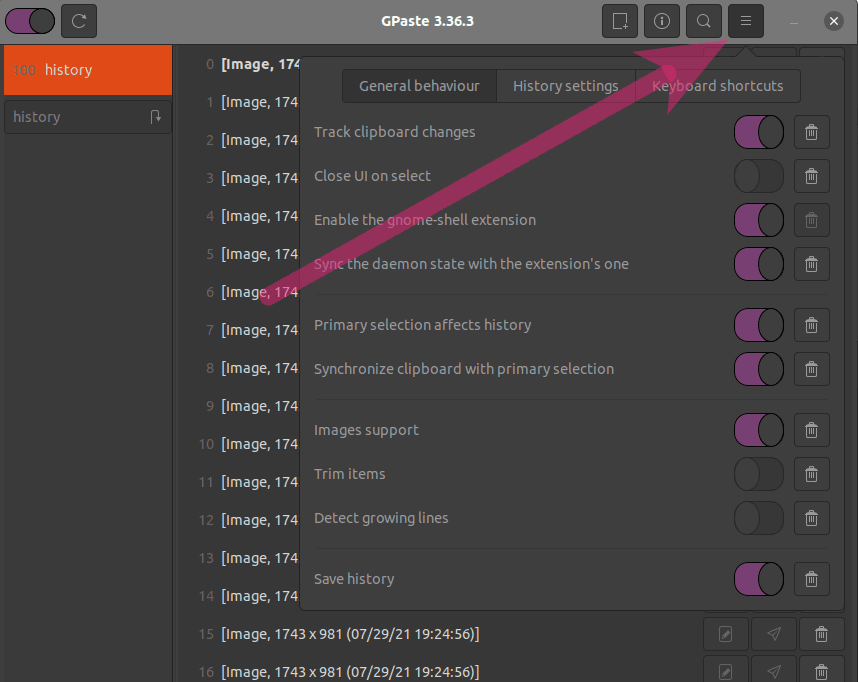Upload history item 15 with paper plane icon
858x682 pixels.
point(774,634)
